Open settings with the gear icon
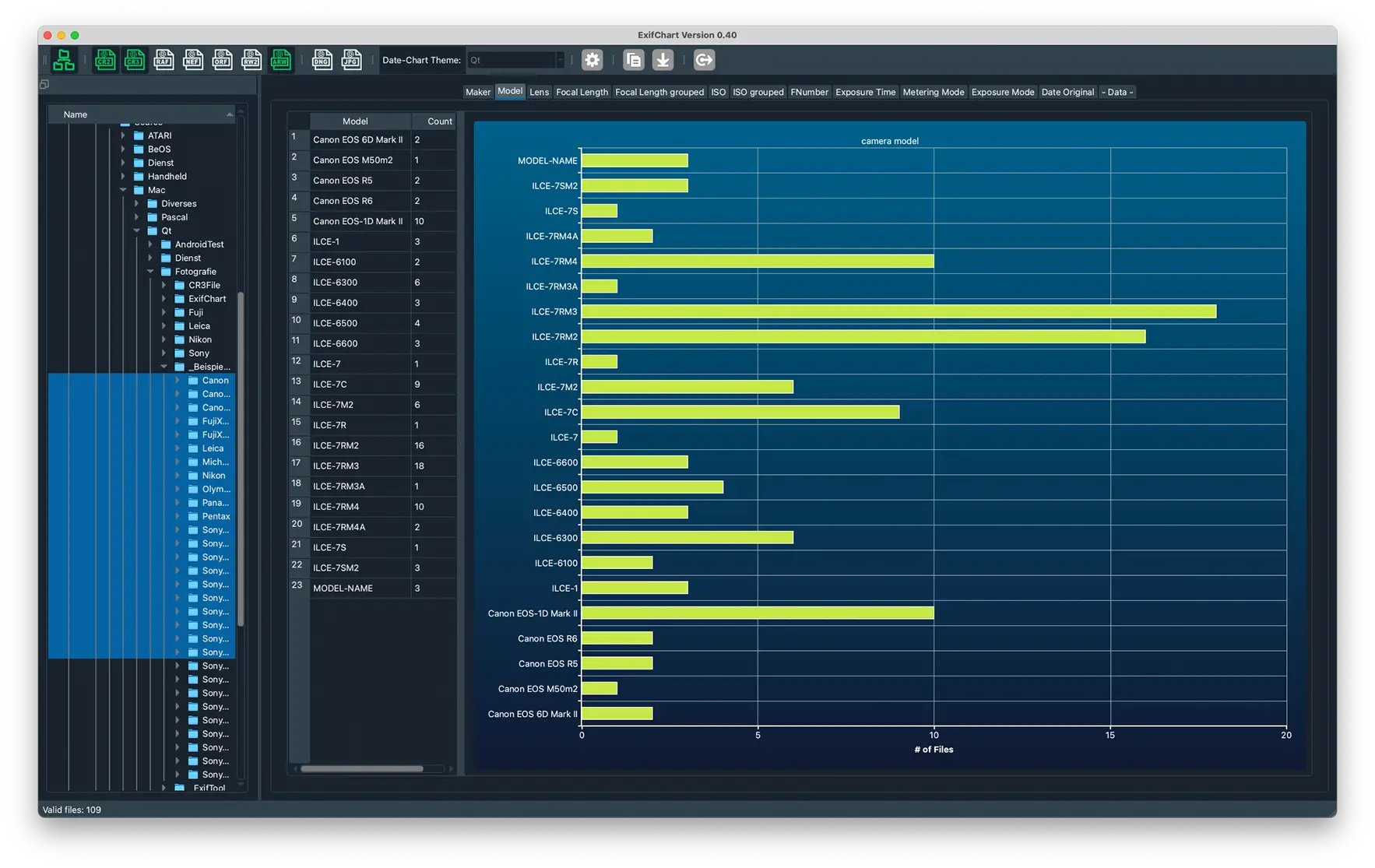The width and height of the screenshot is (1375, 868). tap(593, 60)
